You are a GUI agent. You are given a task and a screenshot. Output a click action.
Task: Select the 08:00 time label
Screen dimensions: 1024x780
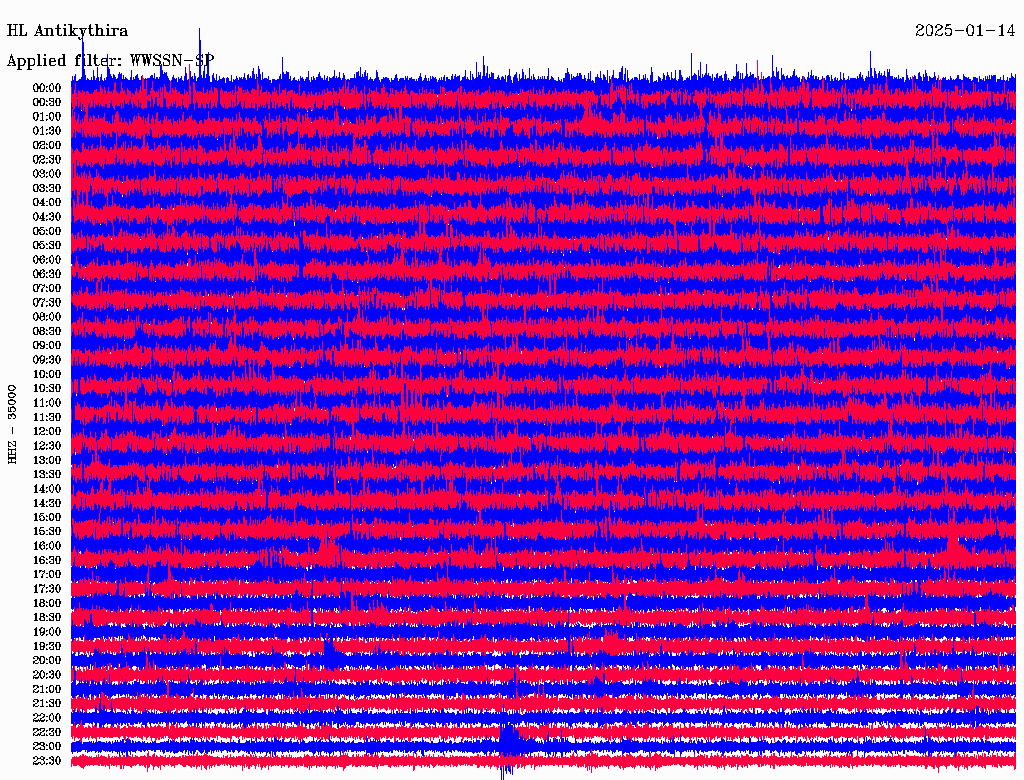point(47,317)
